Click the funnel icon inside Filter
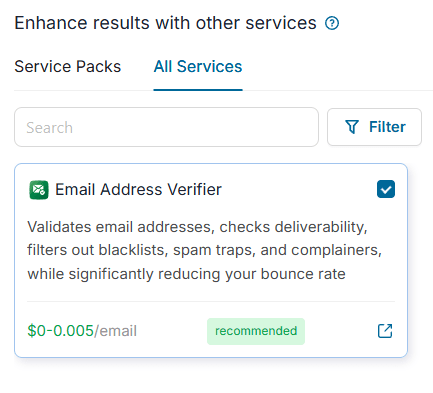 [x=352, y=127]
